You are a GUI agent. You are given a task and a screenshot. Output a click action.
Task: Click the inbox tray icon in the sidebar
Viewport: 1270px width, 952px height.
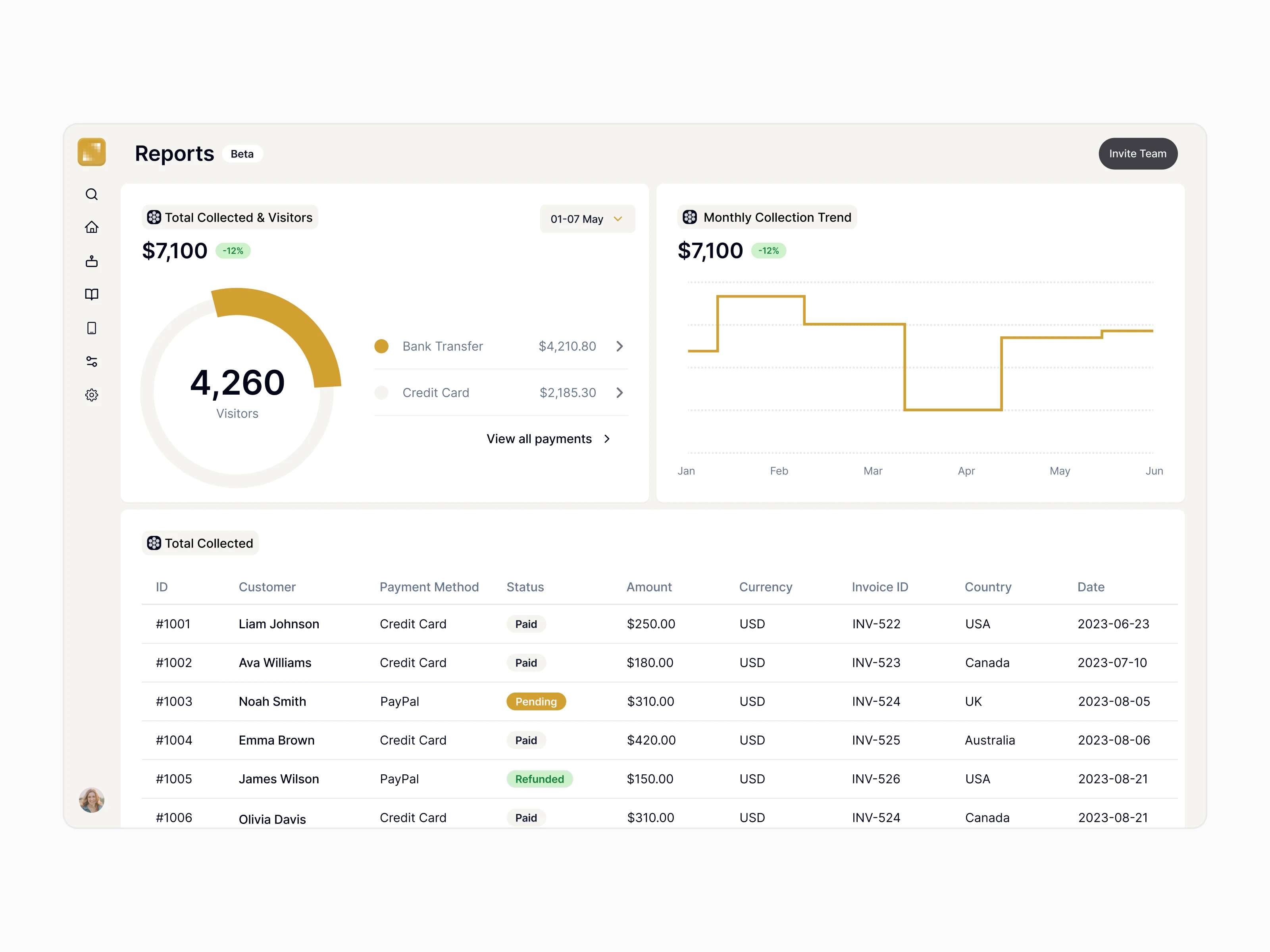(x=91, y=262)
